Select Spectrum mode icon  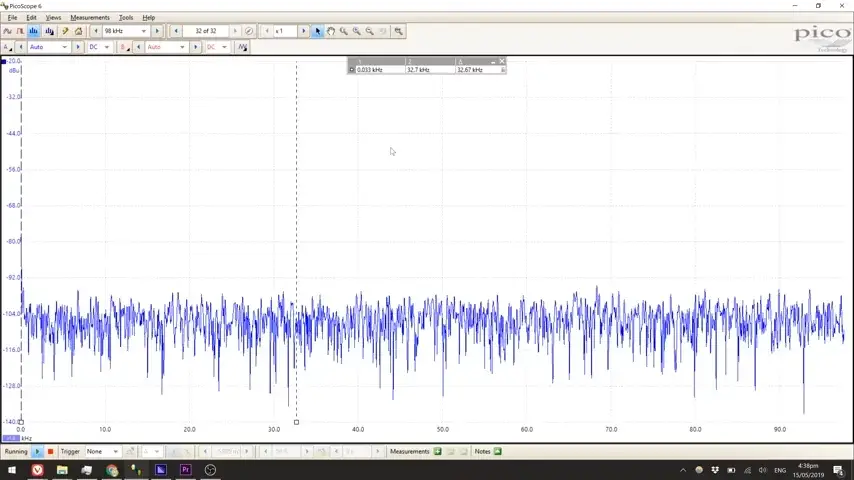tap(33, 31)
